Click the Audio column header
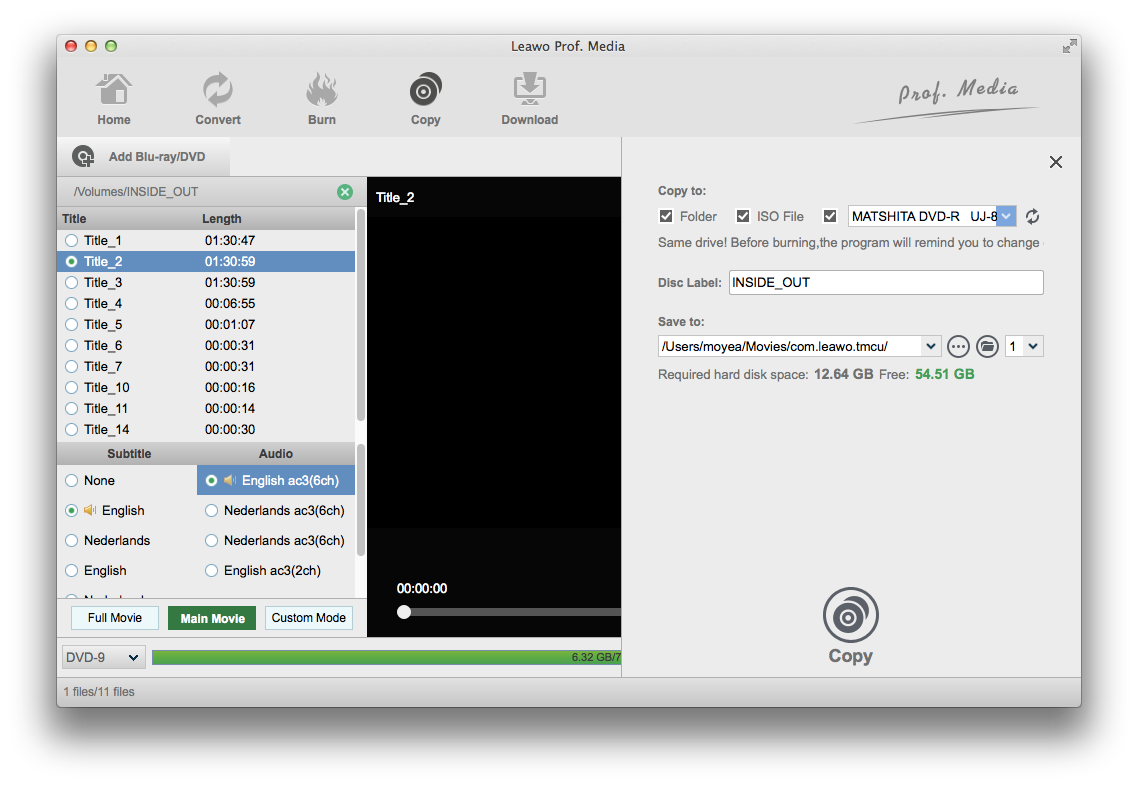This screenshot has height=786, width=1138. coord(276,454)
